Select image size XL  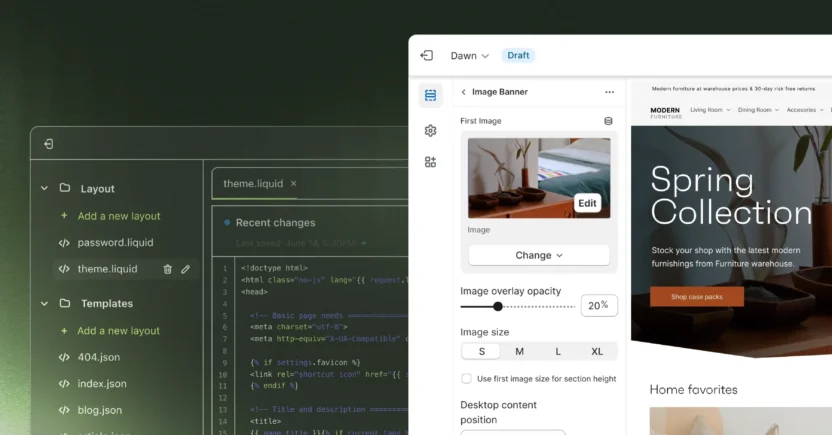click(x=597, y=352)
